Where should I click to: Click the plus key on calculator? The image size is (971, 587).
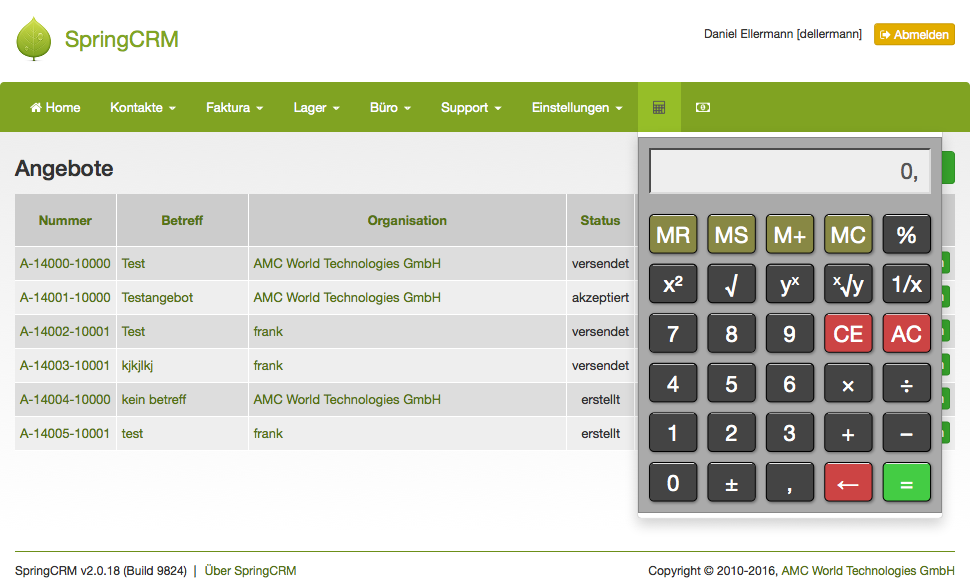(848, 433)
